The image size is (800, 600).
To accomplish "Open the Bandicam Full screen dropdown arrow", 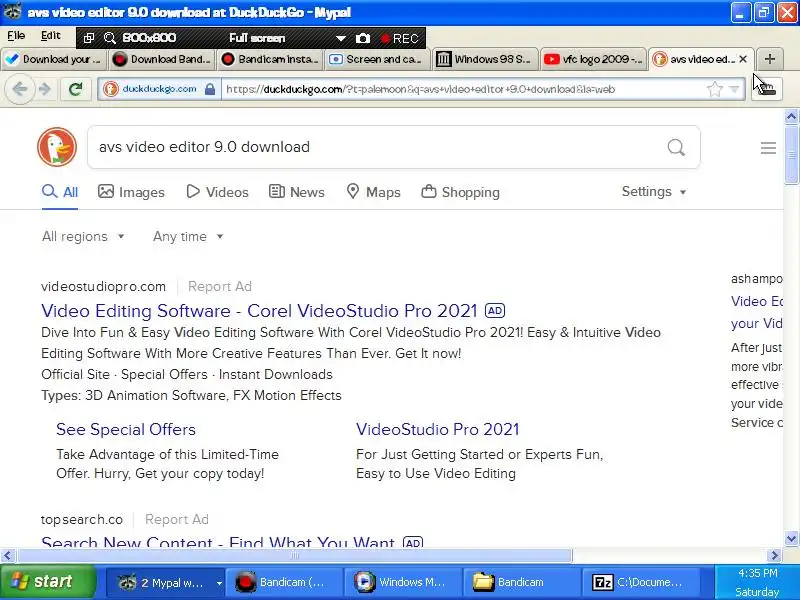I will [x=340, y=38].
